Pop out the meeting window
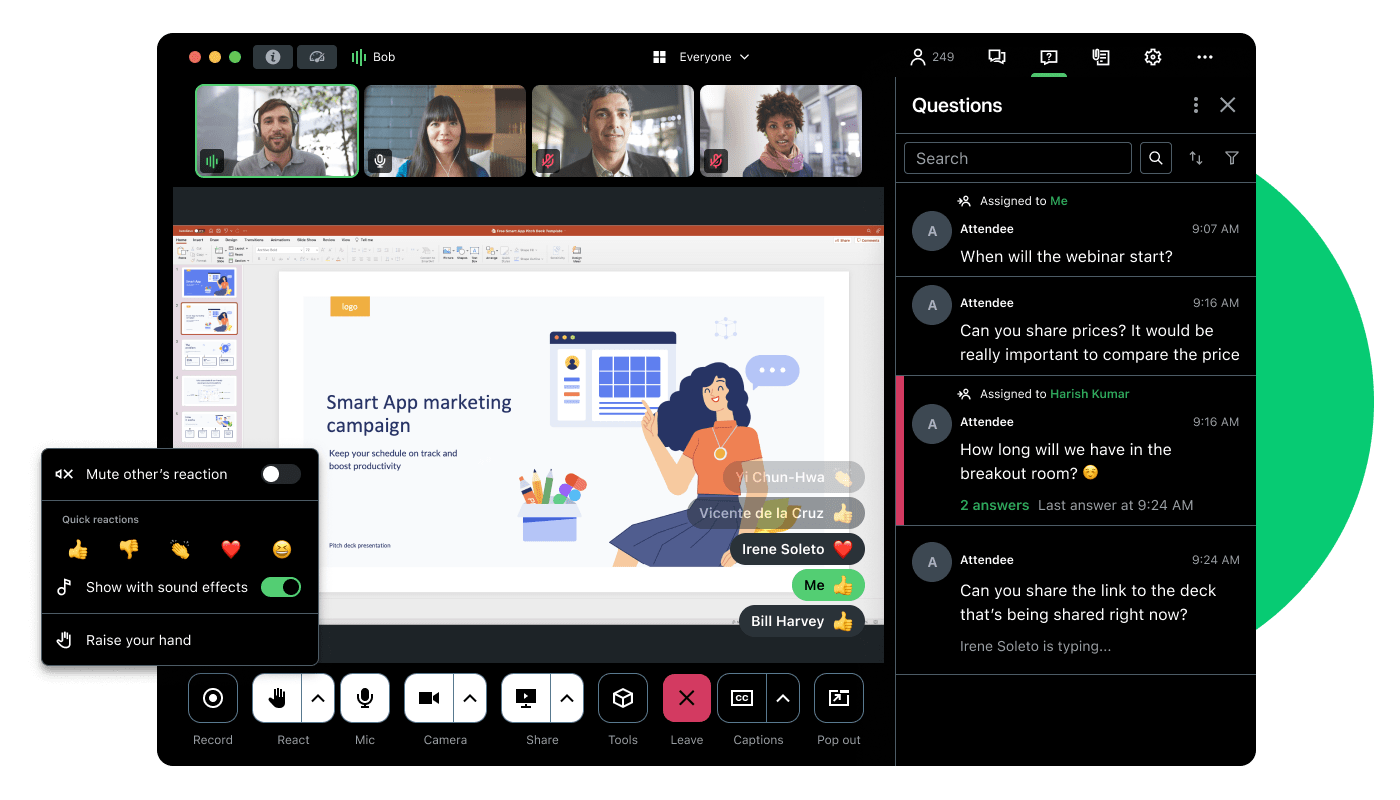 click(838, 698)
